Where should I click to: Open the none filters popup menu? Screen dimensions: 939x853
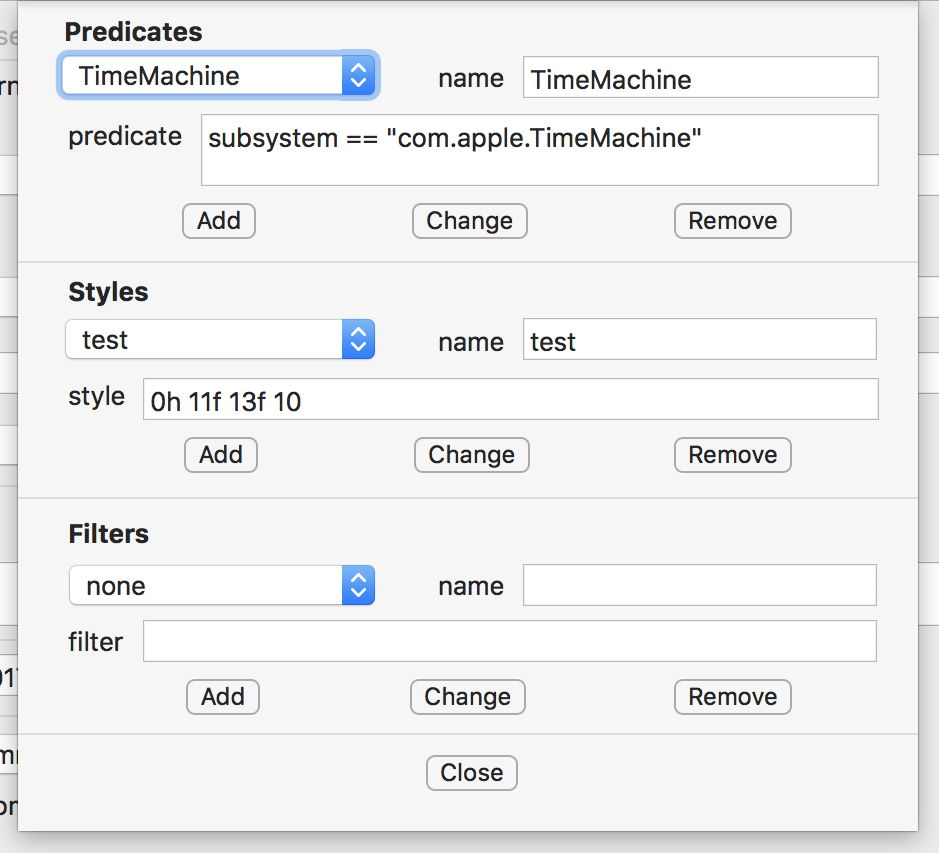(x=221, y=586)
